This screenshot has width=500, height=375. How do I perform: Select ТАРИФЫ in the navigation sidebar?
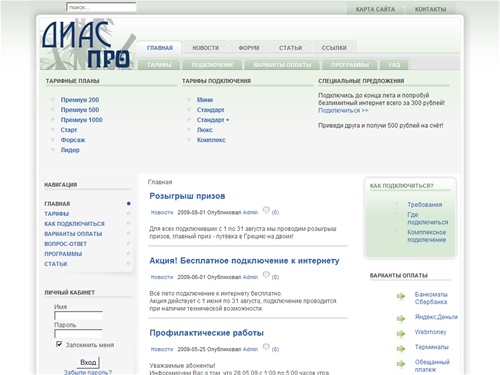tap(56, 214)
